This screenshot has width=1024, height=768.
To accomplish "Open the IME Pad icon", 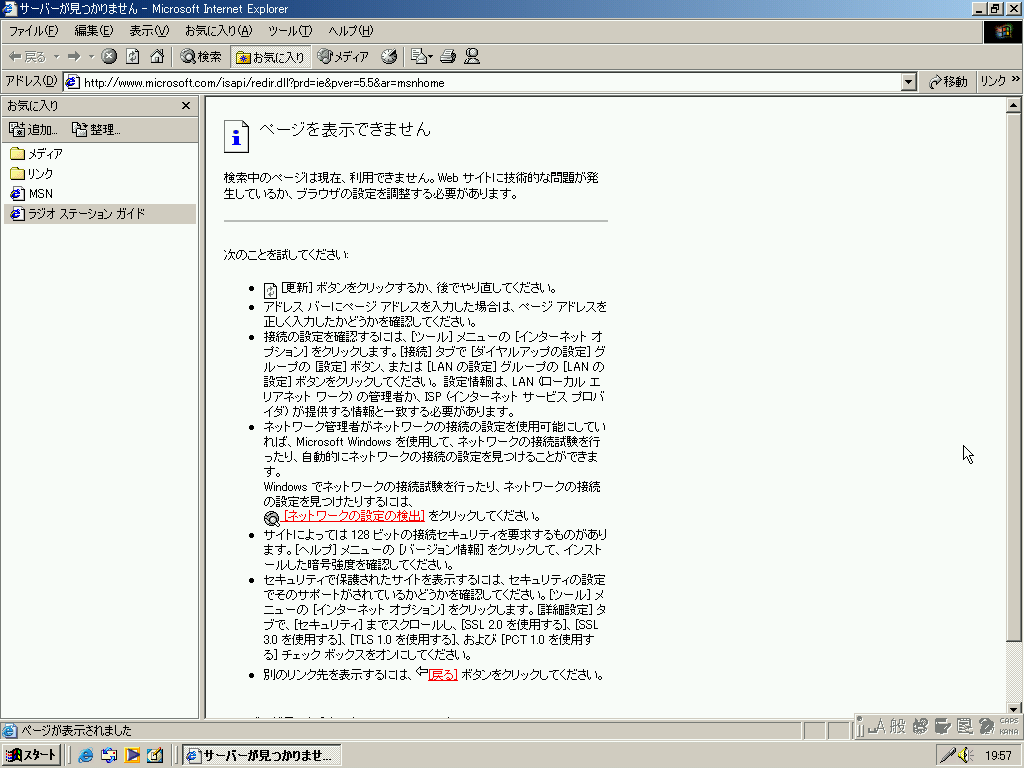I will (920, 726).
